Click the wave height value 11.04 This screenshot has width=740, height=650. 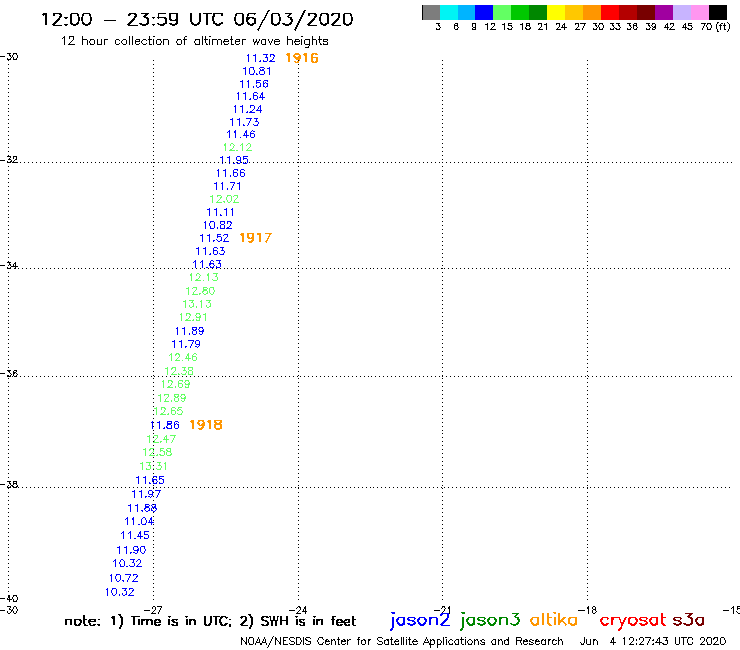pos(139,522)
